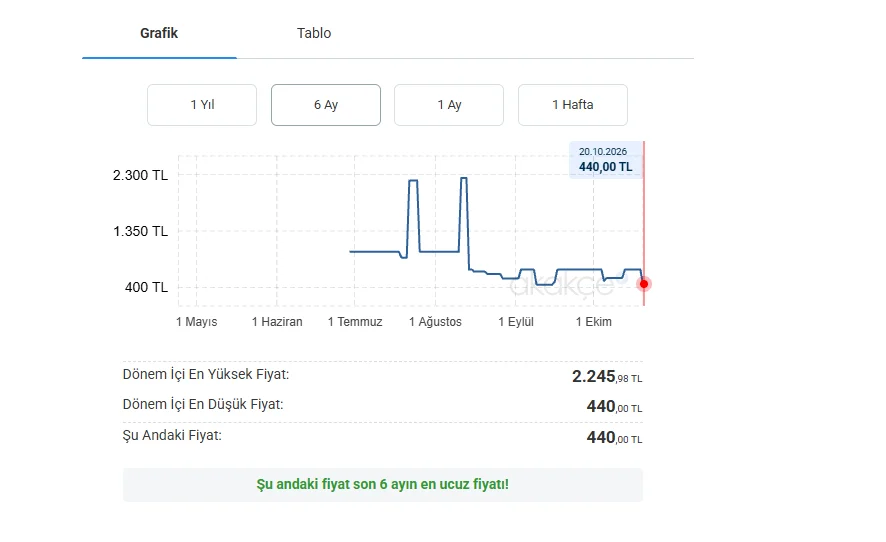The width and height of the screenshot is (886, 542).
Task: Click the 1 Mayıs axis label
Action: pos(197,322)
